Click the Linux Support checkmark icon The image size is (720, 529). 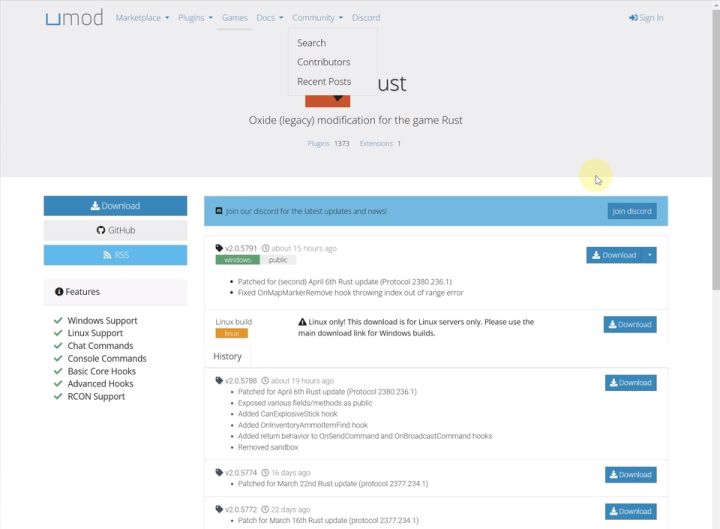coord(58,332)
